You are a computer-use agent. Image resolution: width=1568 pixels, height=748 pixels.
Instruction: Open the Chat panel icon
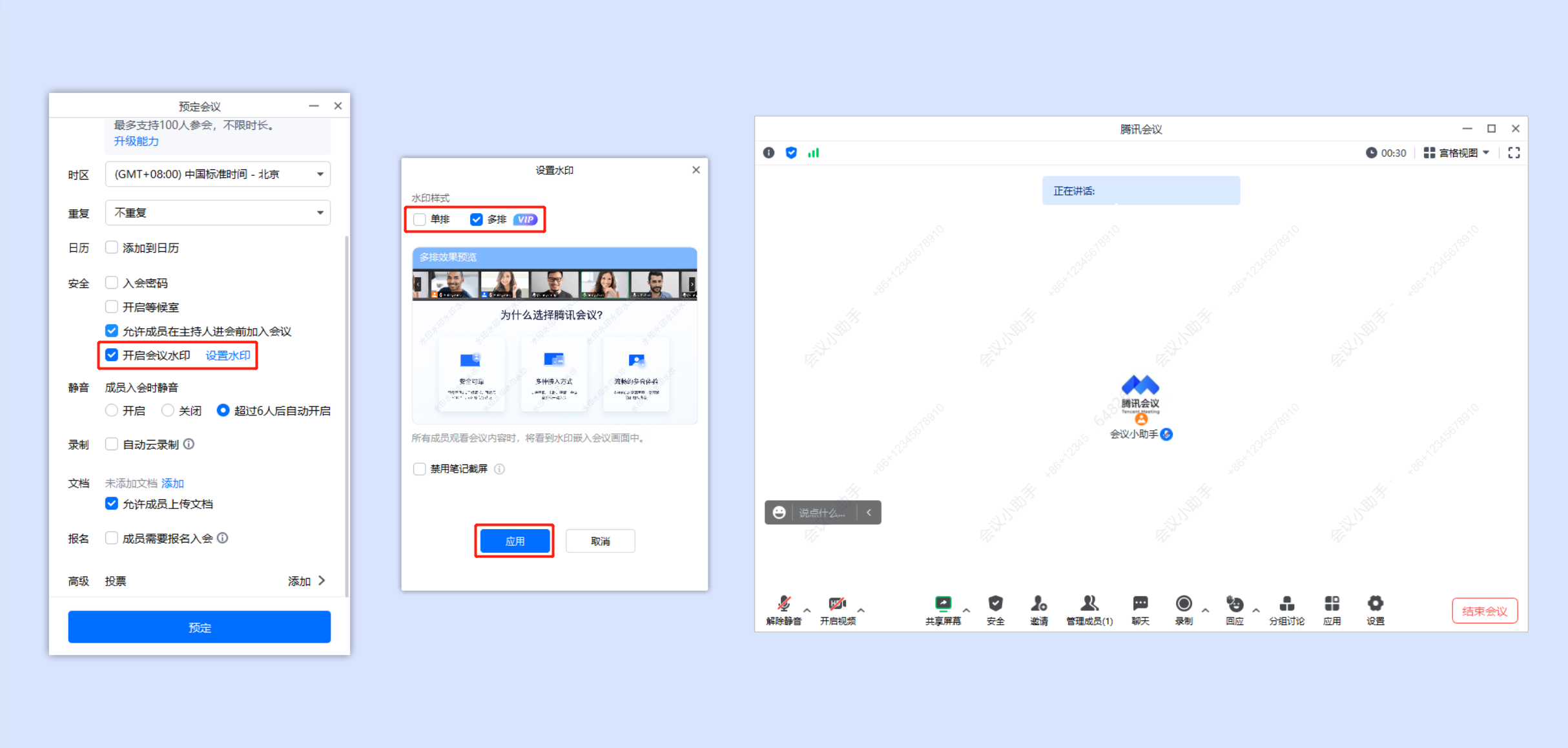coord(1140,603)
